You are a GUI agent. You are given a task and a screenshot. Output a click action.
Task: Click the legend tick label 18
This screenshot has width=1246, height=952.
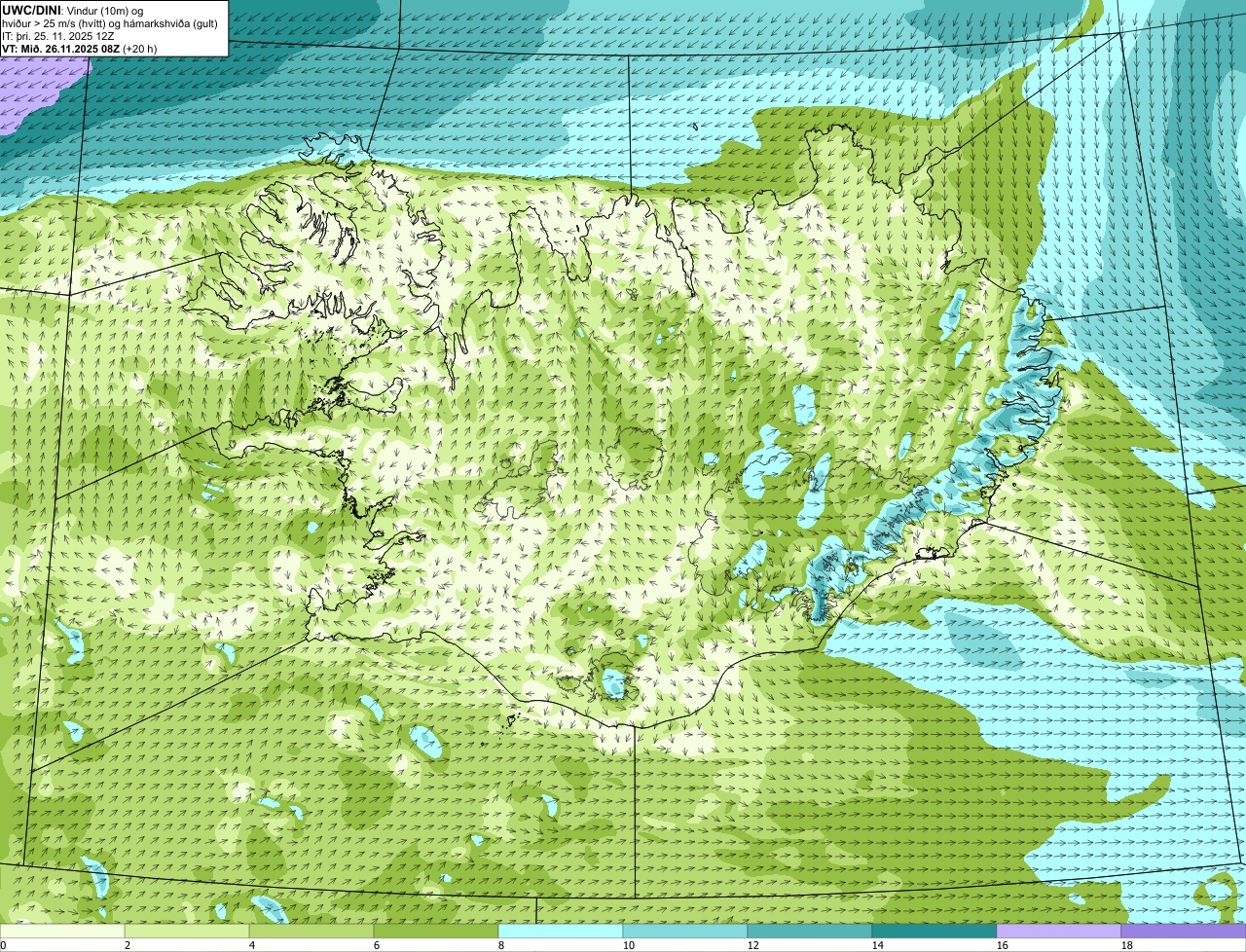pyautogui.click(x=1126, y=945)
